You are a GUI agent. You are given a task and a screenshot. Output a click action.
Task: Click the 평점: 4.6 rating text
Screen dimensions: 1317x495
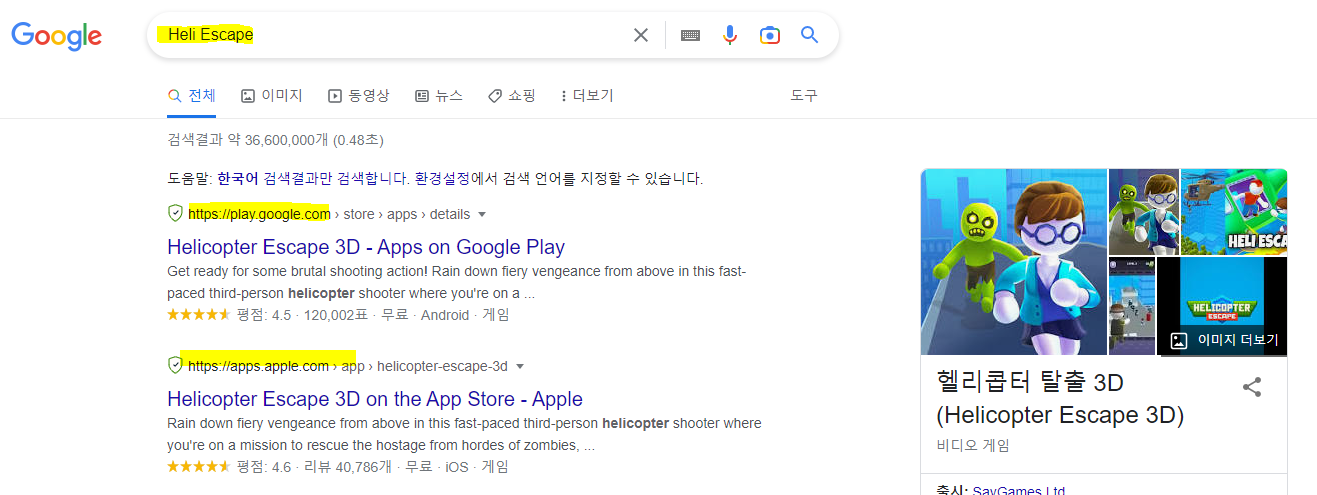coord(263,467)
